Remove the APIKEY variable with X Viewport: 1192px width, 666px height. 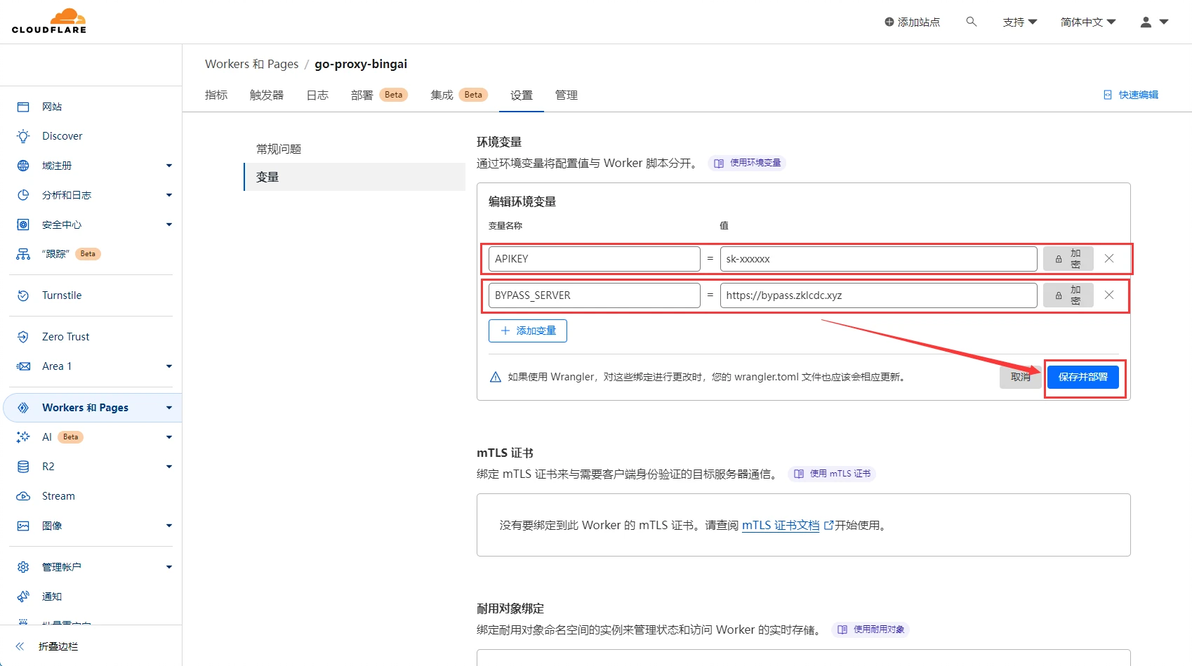click(1109, 258)
